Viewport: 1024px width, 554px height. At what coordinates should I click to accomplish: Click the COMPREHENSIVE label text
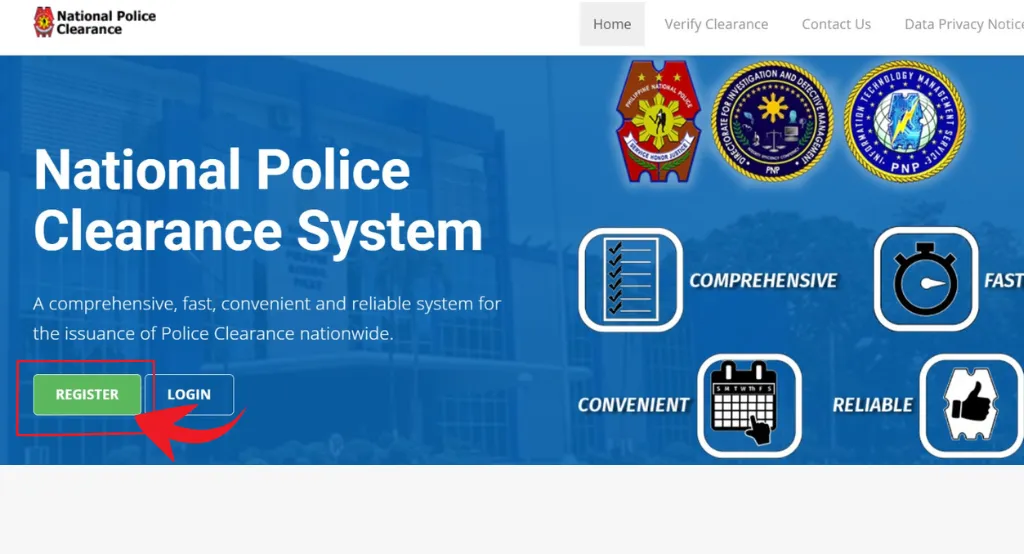coord(763,281)
